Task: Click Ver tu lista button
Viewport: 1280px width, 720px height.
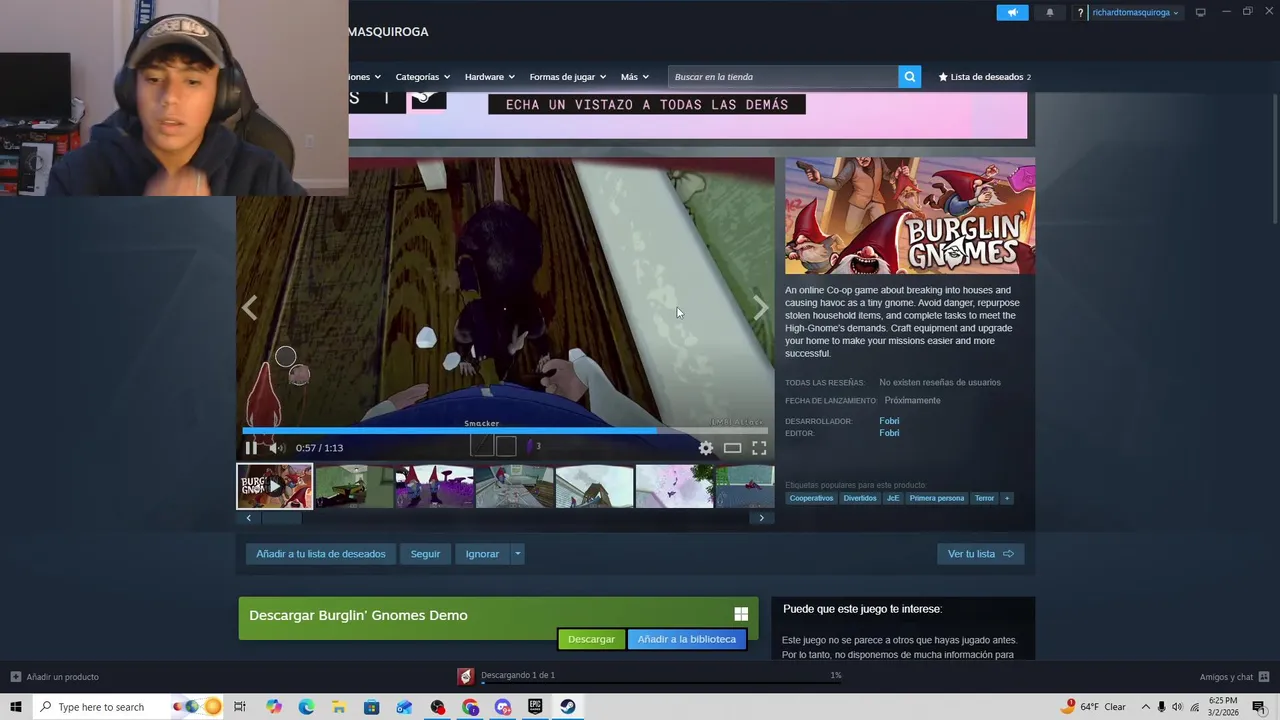Action: click(x=980, y=554)
